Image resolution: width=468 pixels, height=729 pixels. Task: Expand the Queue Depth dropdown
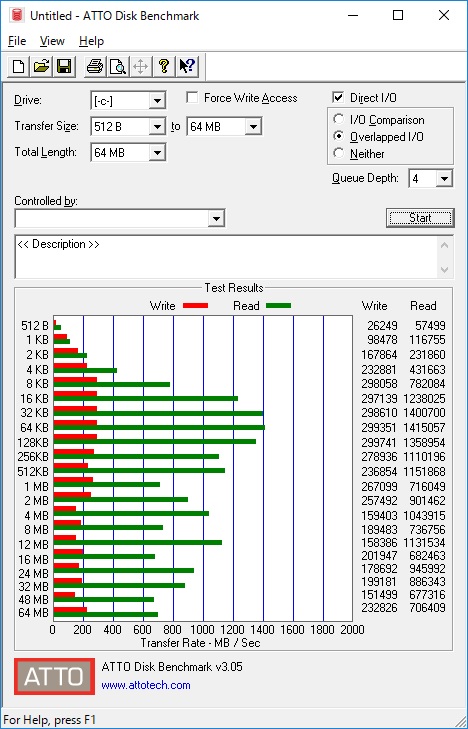pyautogui.click(x=444, y=179)
